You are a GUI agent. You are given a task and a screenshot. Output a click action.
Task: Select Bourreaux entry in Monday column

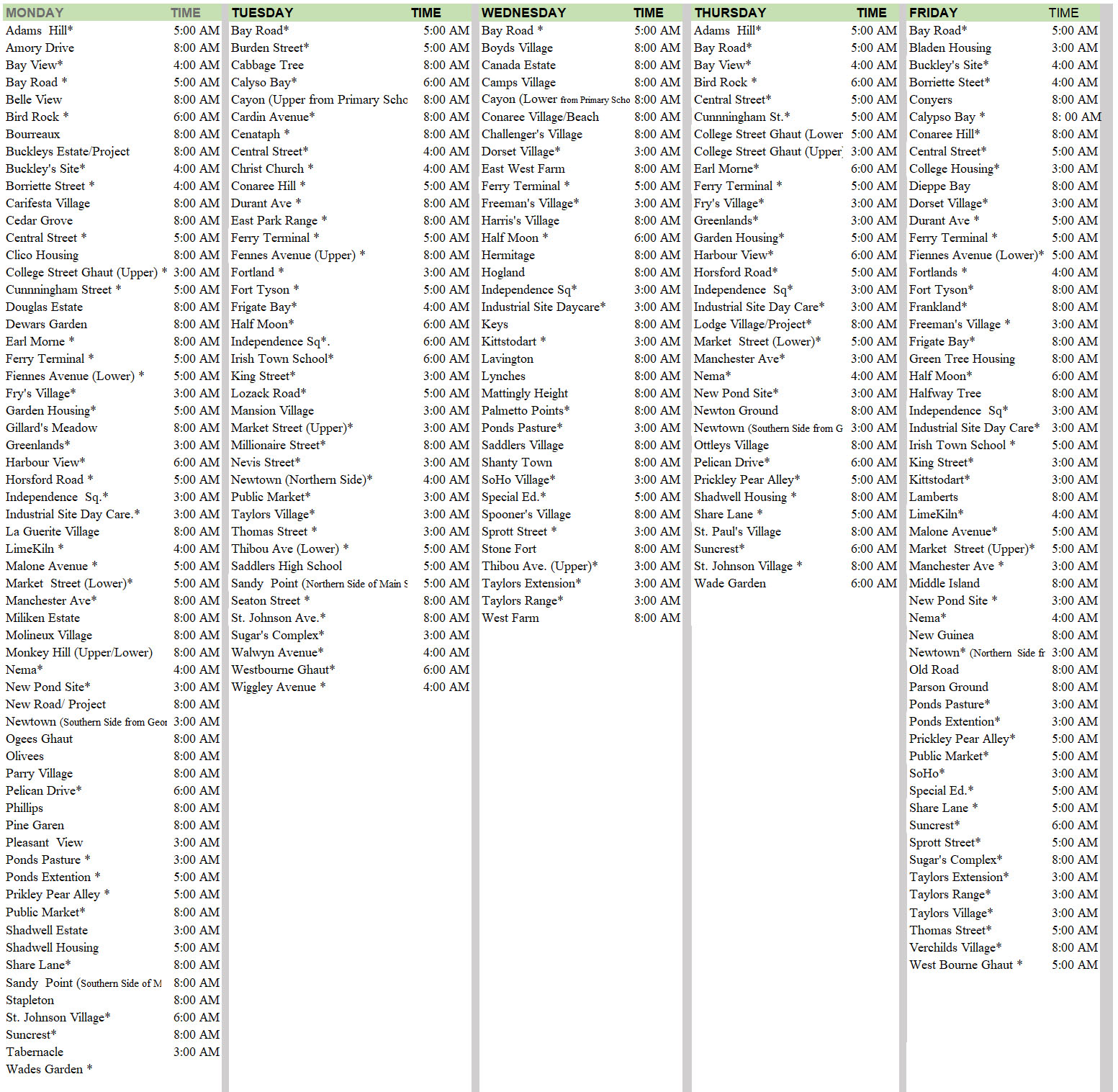[32, 134]
